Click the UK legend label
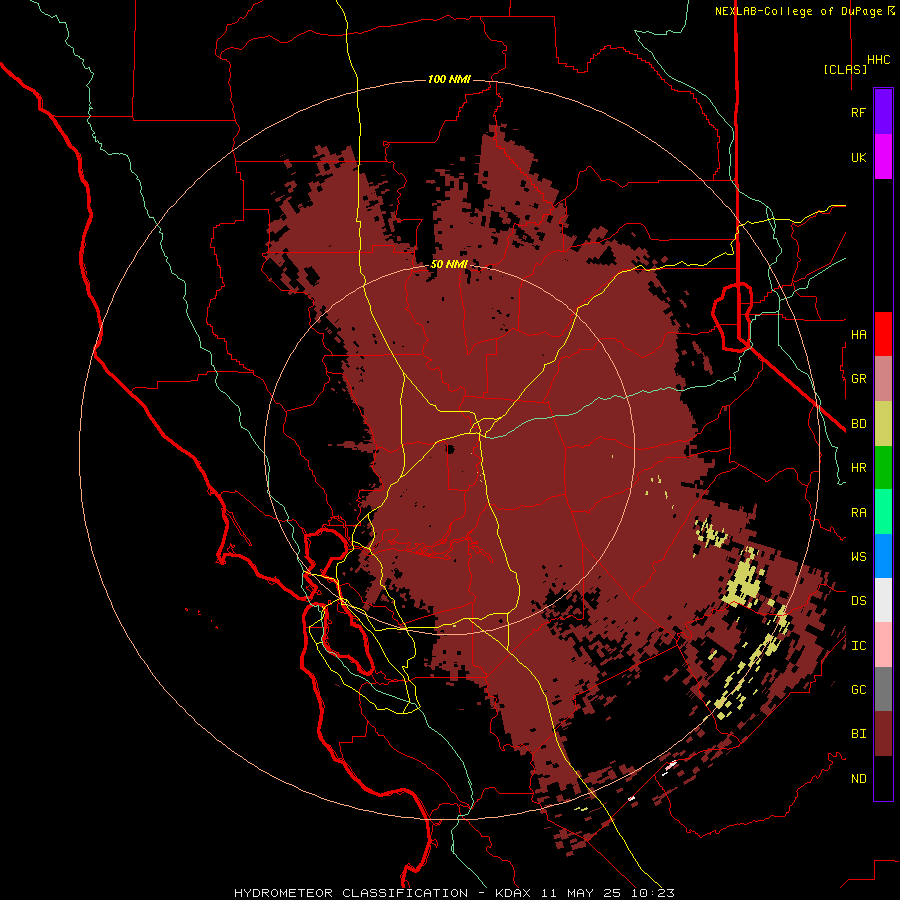Viewport: 900px width, 900px height. point(859,157)
